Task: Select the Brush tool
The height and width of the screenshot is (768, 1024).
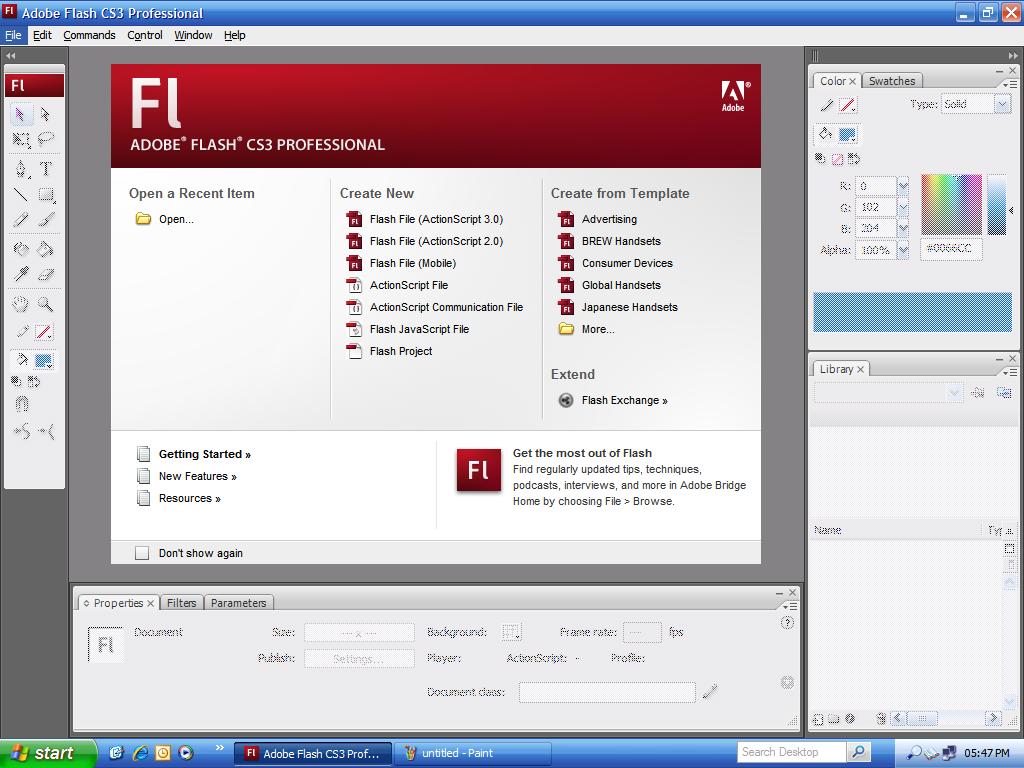Action: pos(45,219)
